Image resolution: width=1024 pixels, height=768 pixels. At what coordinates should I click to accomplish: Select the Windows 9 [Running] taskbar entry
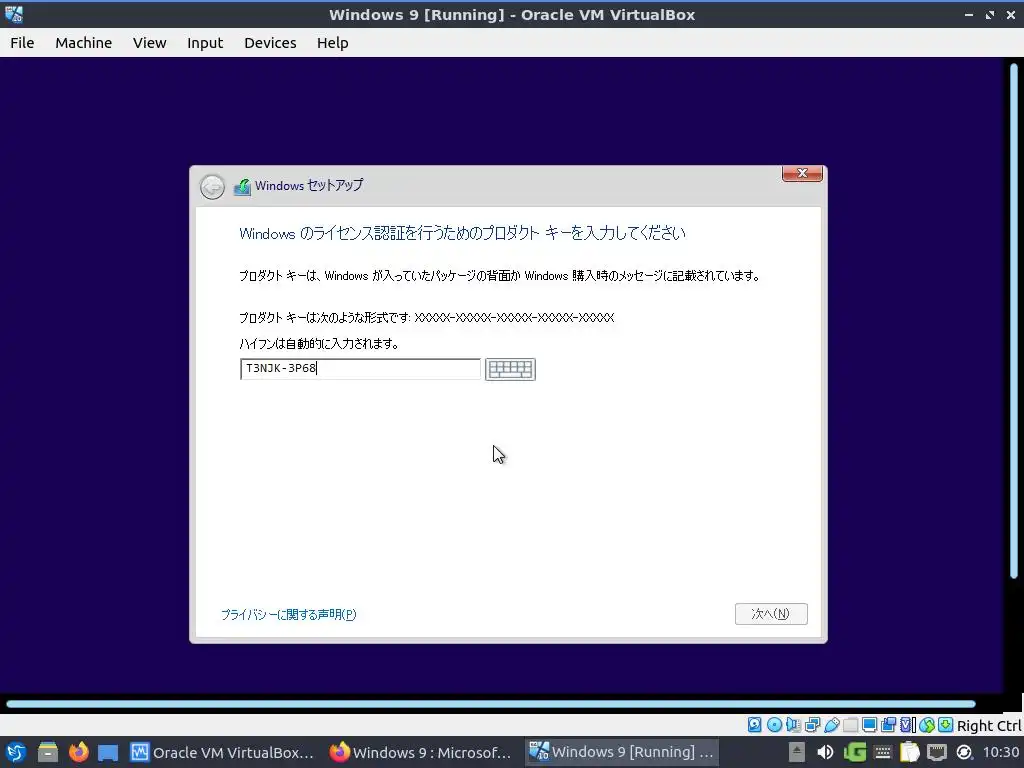coord(621,752)
